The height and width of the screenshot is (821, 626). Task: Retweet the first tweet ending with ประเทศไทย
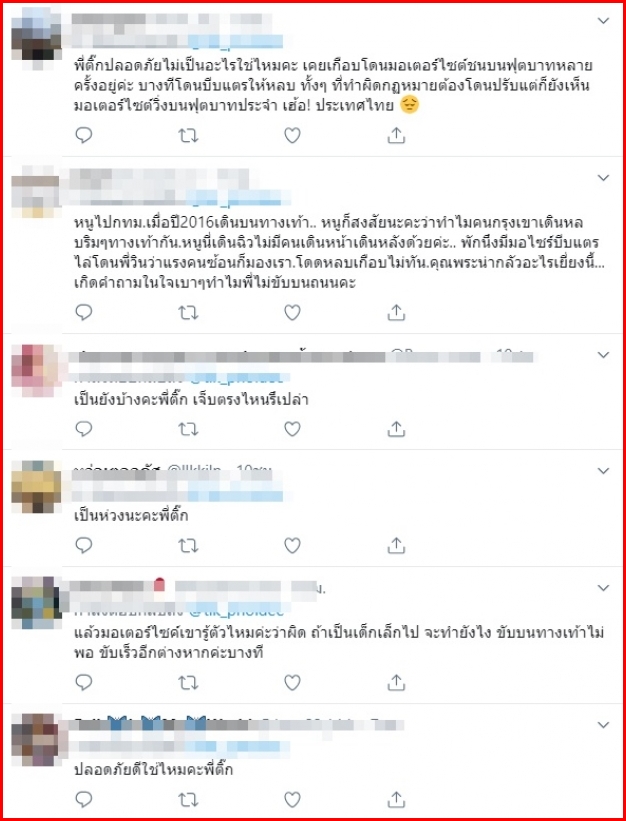point(188,136)
